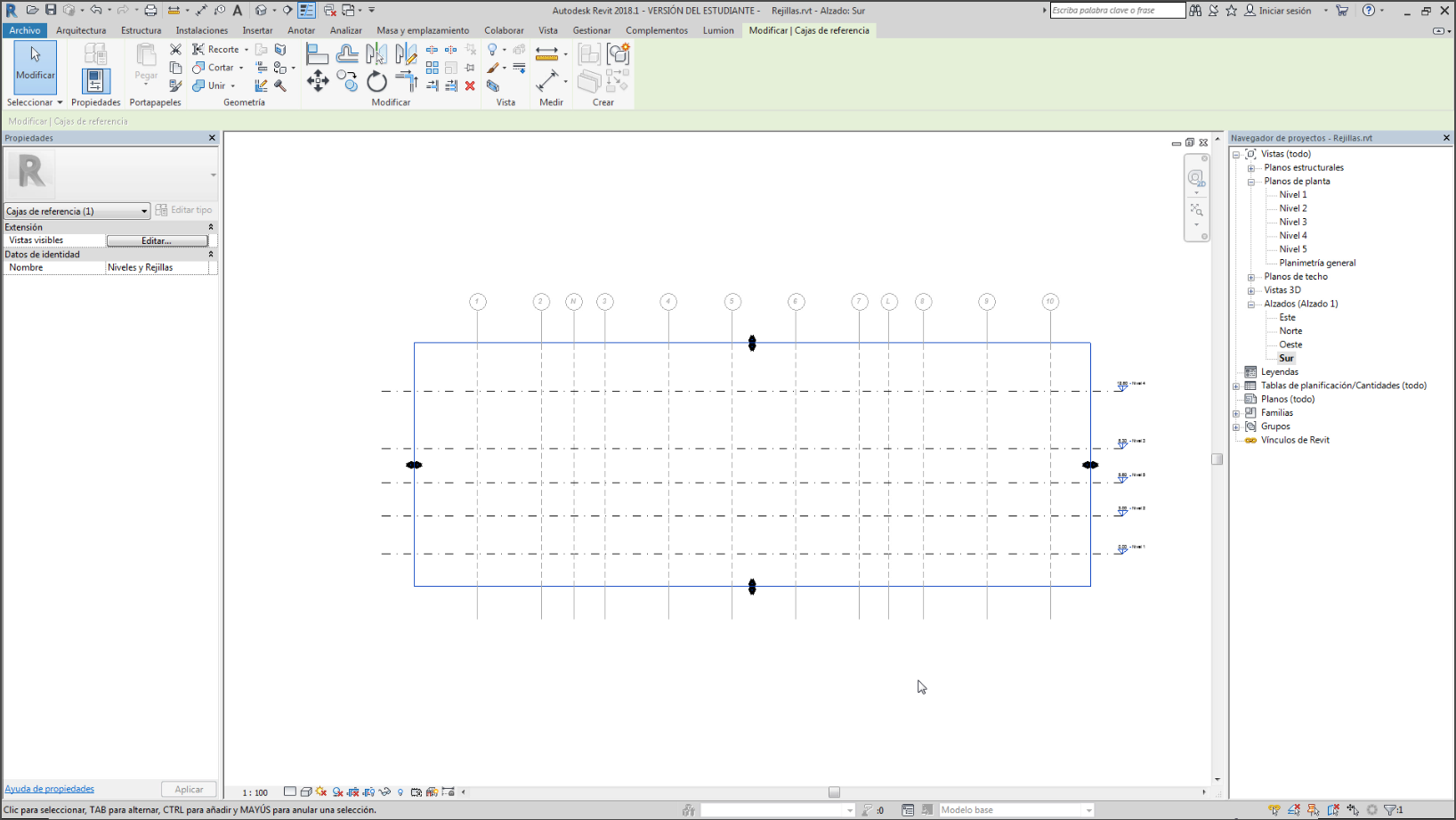Open the Ayuda de propiedades link

(49, 789)
